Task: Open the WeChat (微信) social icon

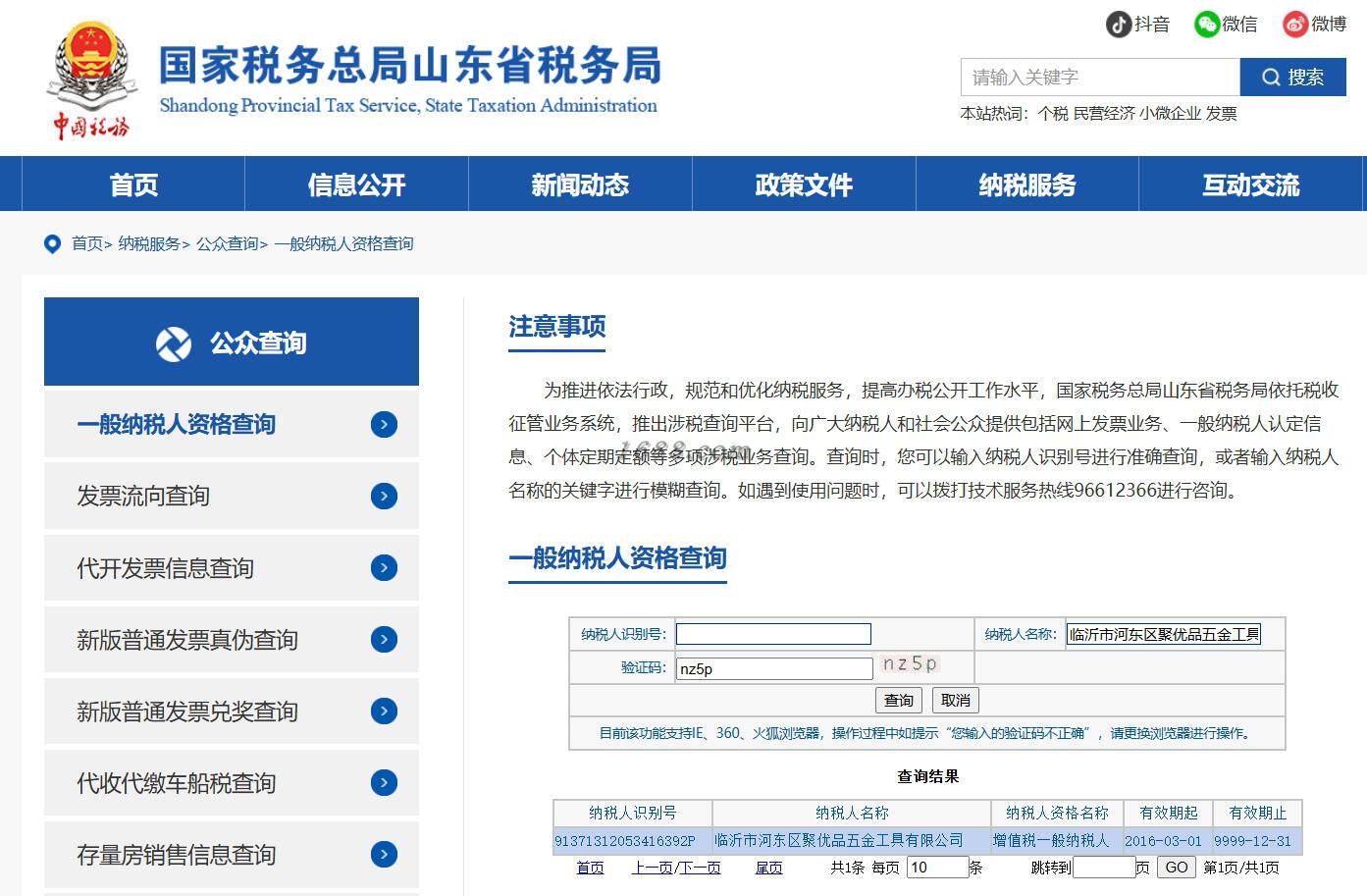Action: (x=1206, y=24)
